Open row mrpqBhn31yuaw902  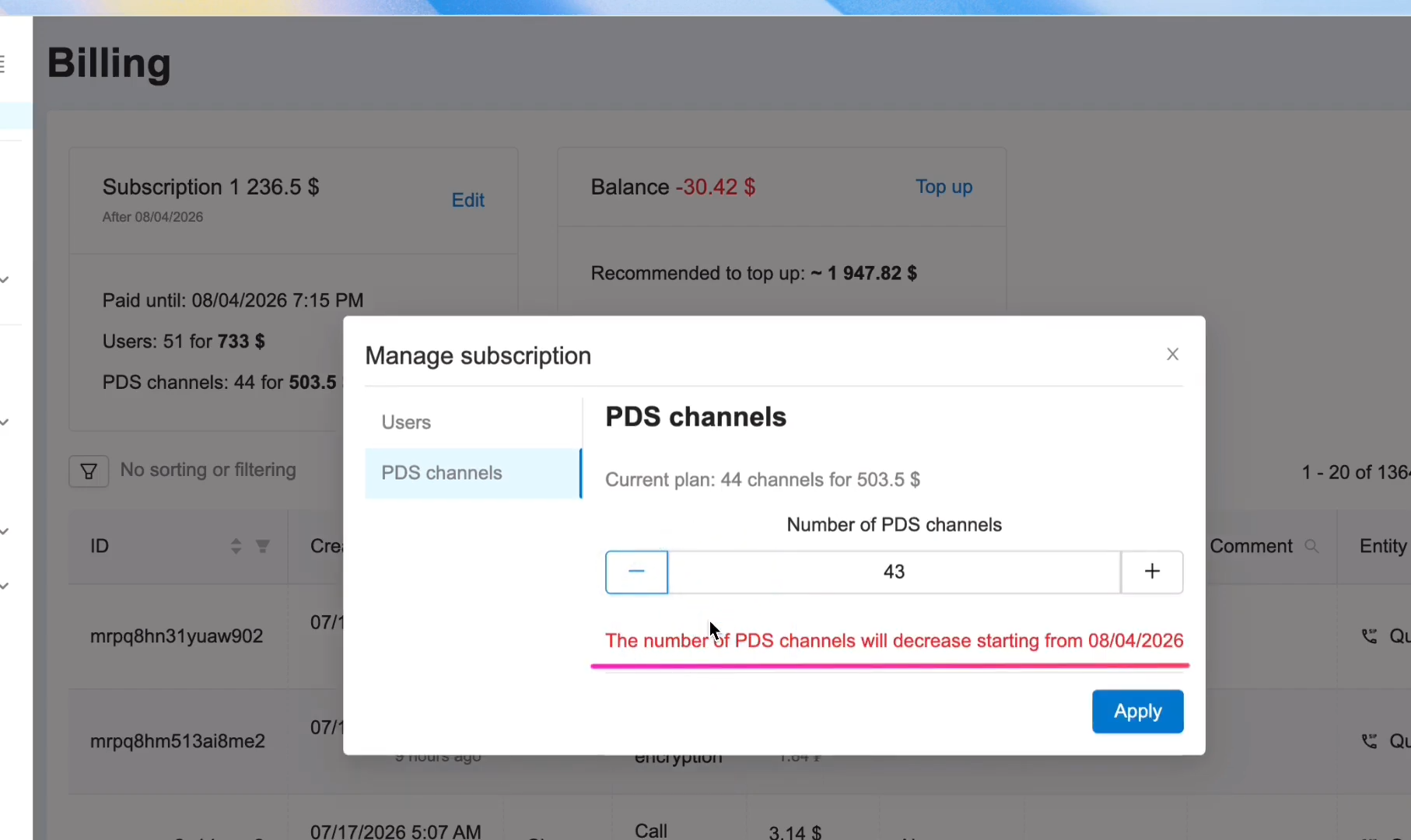pyautogui.click(x=177, y=636)
